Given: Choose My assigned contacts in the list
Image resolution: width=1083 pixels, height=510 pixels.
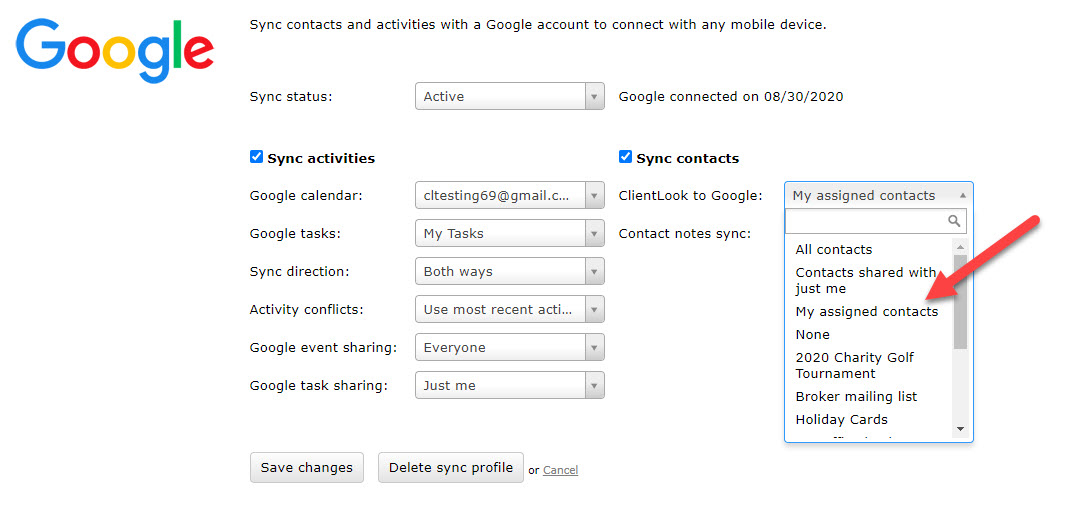Looking at the screenshot, I should tap(869, 312).
